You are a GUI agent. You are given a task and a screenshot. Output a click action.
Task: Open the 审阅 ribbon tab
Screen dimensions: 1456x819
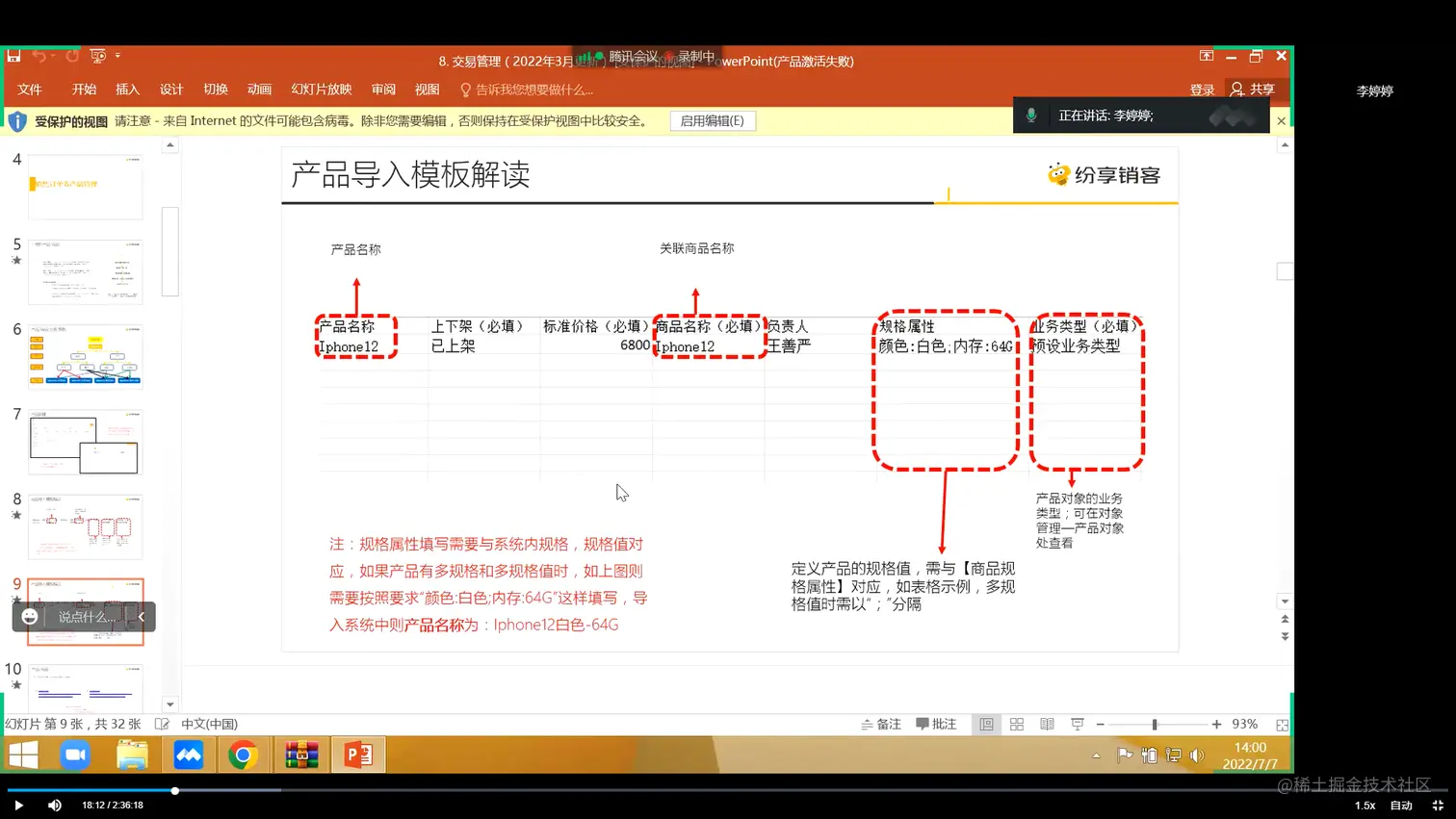tap(383, 90)
